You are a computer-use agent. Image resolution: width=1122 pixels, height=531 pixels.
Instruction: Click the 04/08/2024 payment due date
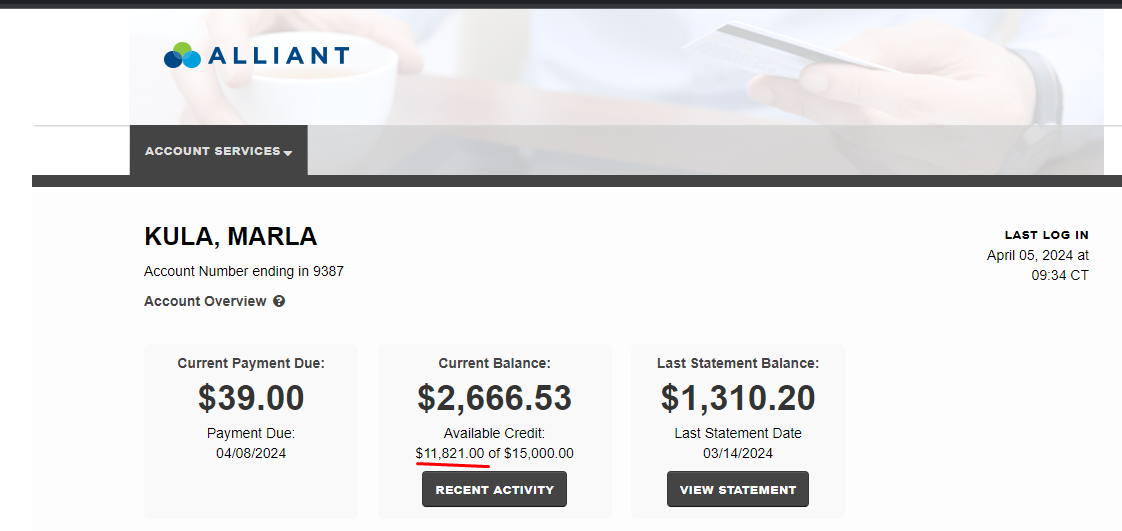(x=251, y=453)
